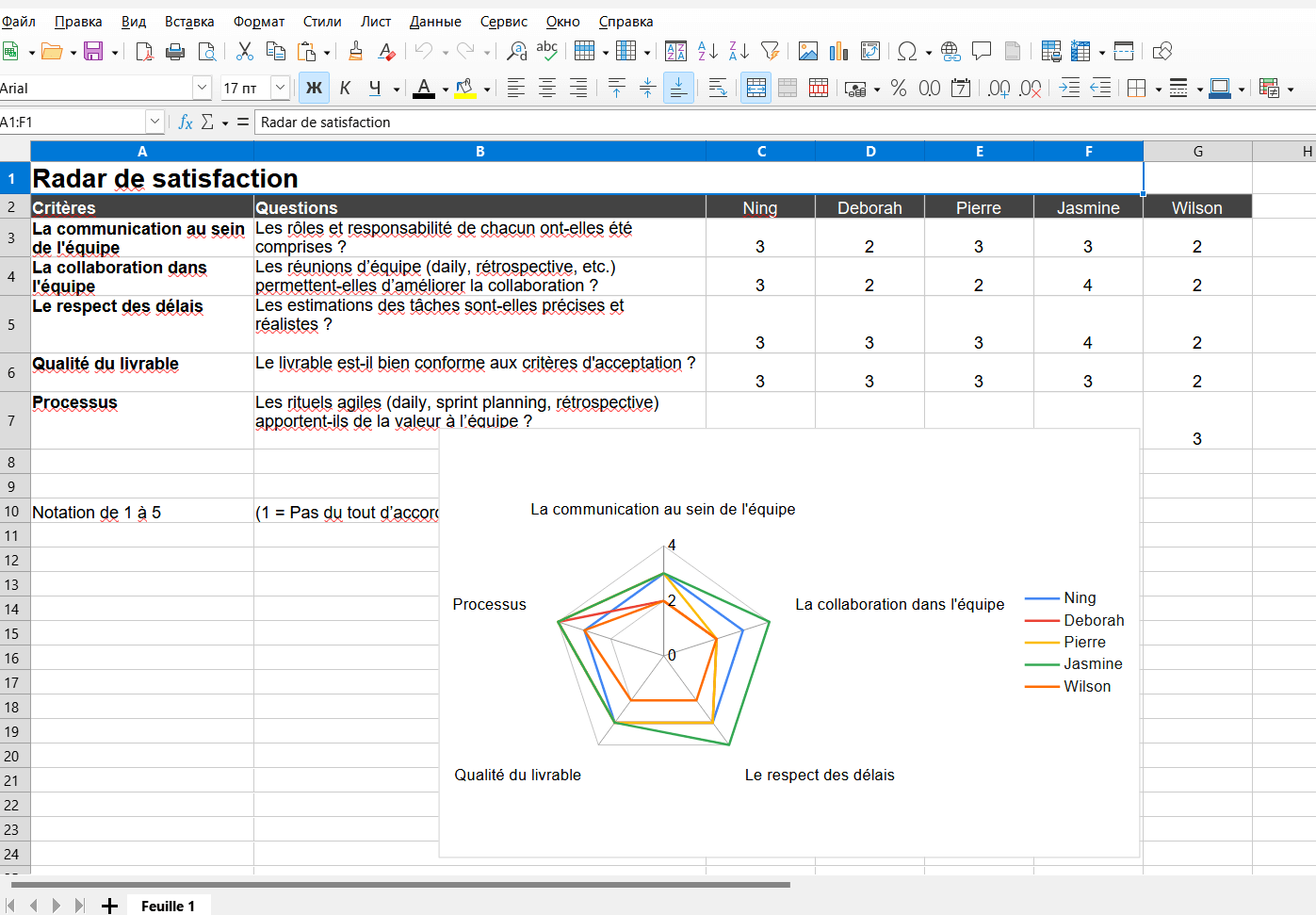This screenshot has width=1316, height=915.
Task: Toggle merge and center cells
Action: (x=756, y=88)
